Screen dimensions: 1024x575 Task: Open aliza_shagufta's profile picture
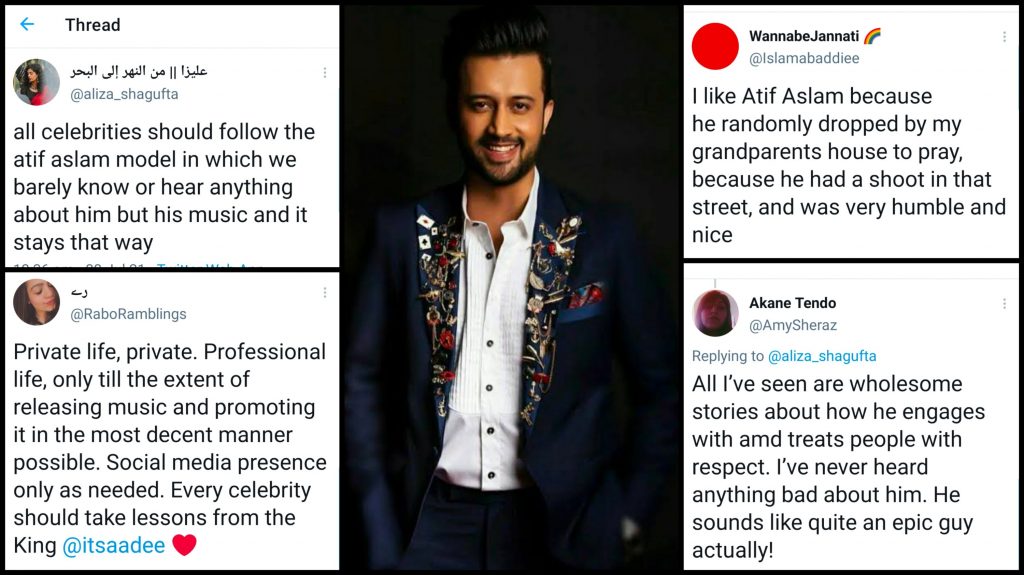(x=36, y=82)
